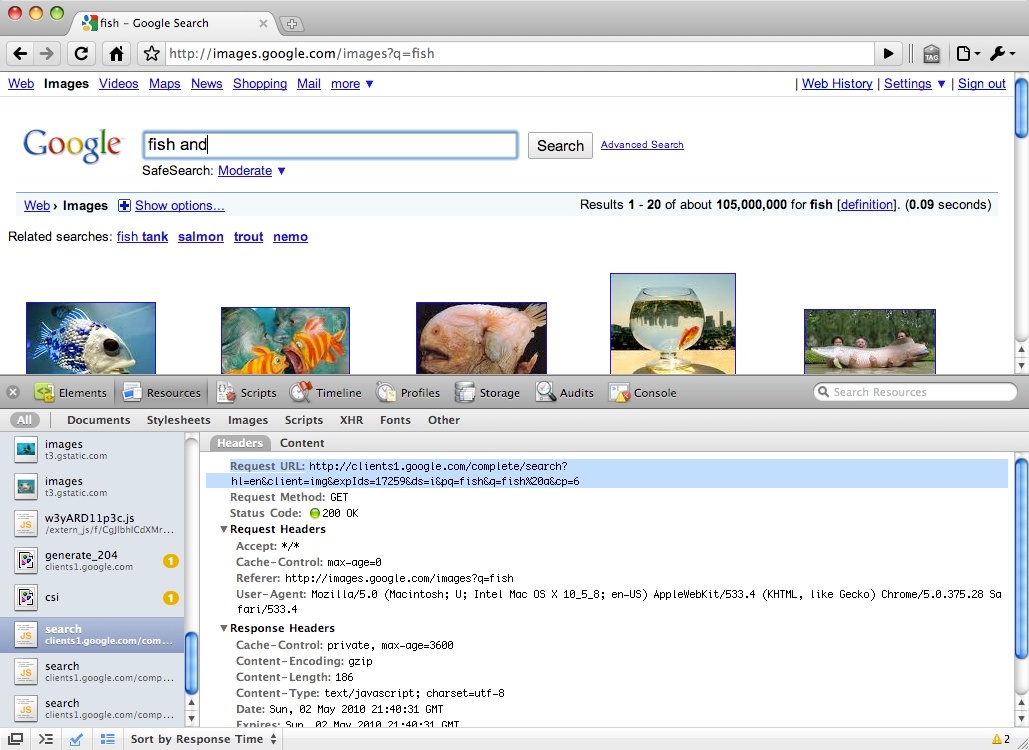Reload the page with the refresh icon

tap(81, 53)
